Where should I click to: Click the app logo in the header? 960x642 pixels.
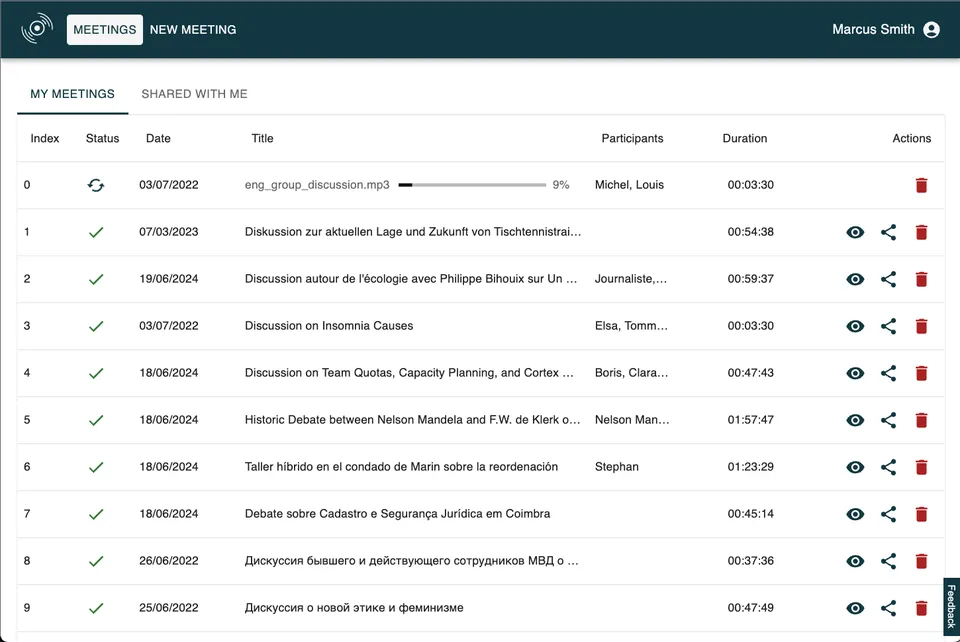click(37, 29)
